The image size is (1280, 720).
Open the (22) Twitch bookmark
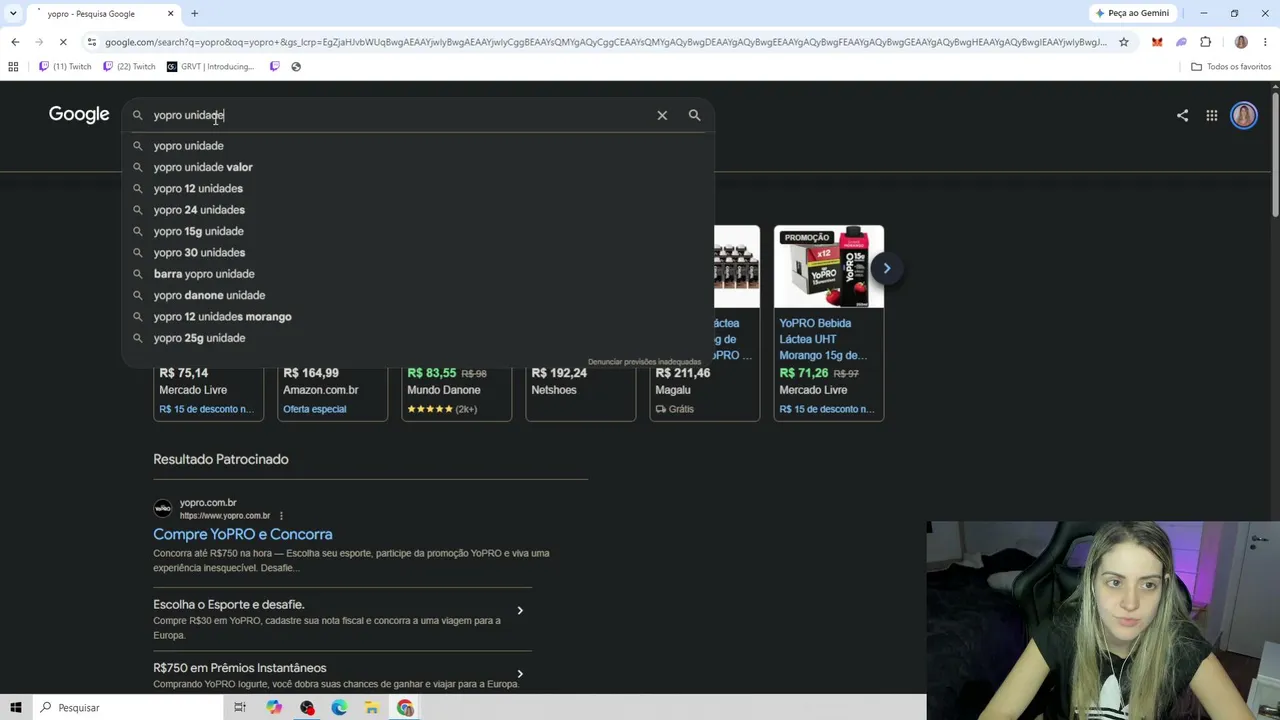129,67
